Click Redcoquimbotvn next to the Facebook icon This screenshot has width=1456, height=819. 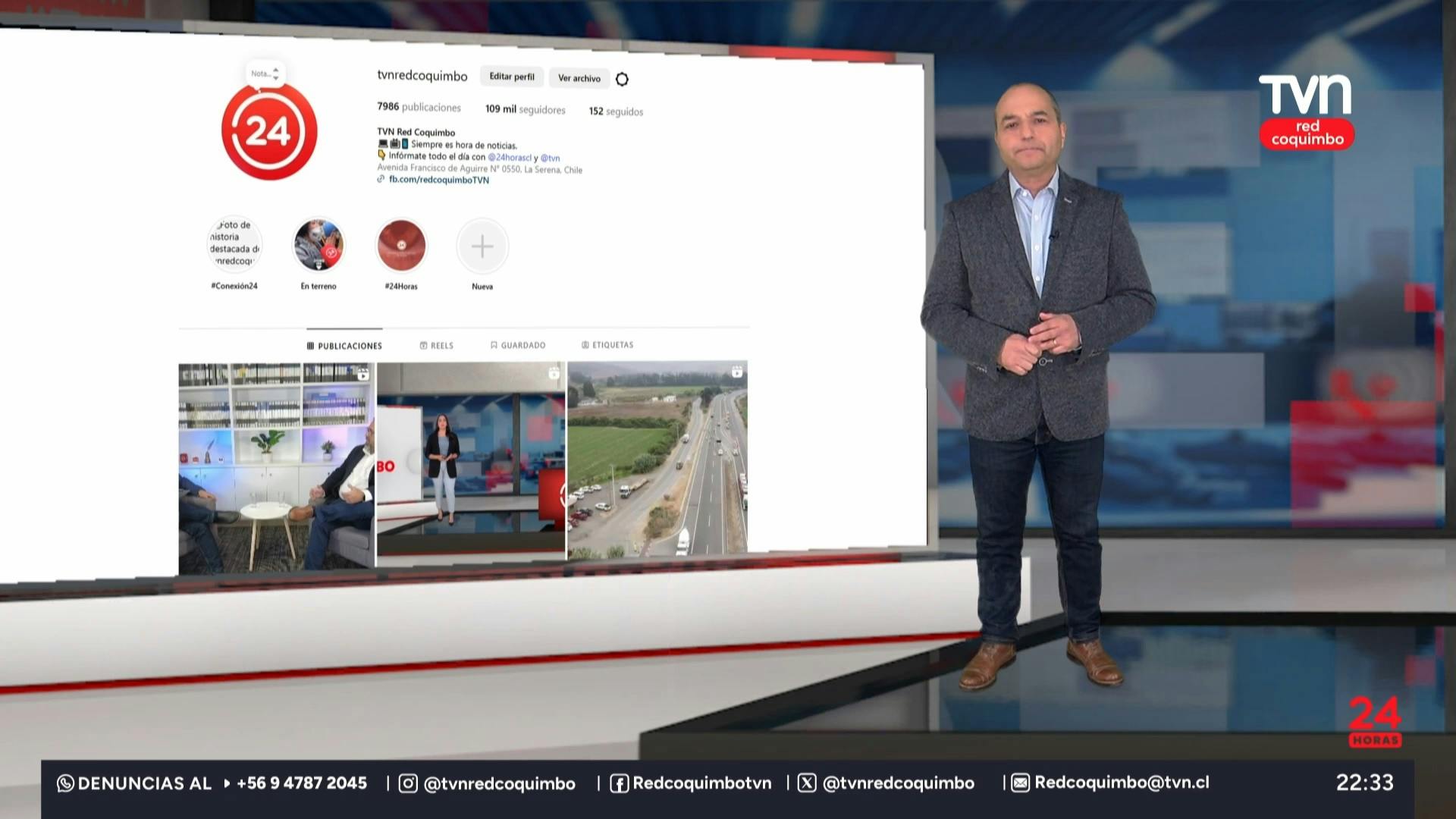pyautogui.click(x=702, y=783)
